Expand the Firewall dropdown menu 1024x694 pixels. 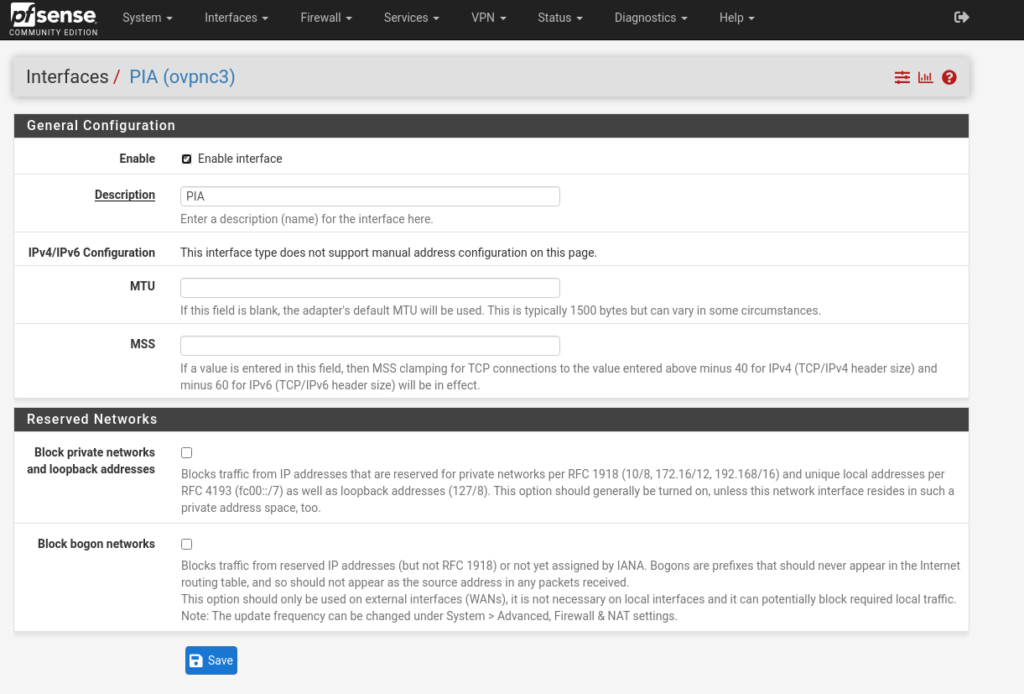[326, 18]
